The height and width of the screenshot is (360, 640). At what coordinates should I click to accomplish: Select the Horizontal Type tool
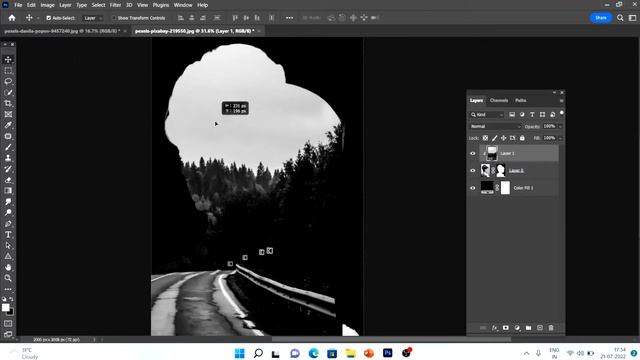click(x=8, y=235)
